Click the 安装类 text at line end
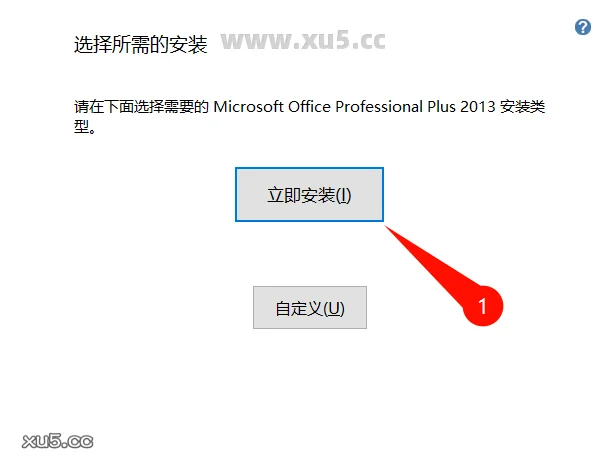The width and height of the screenshot is (610, 471). (522, 107)
